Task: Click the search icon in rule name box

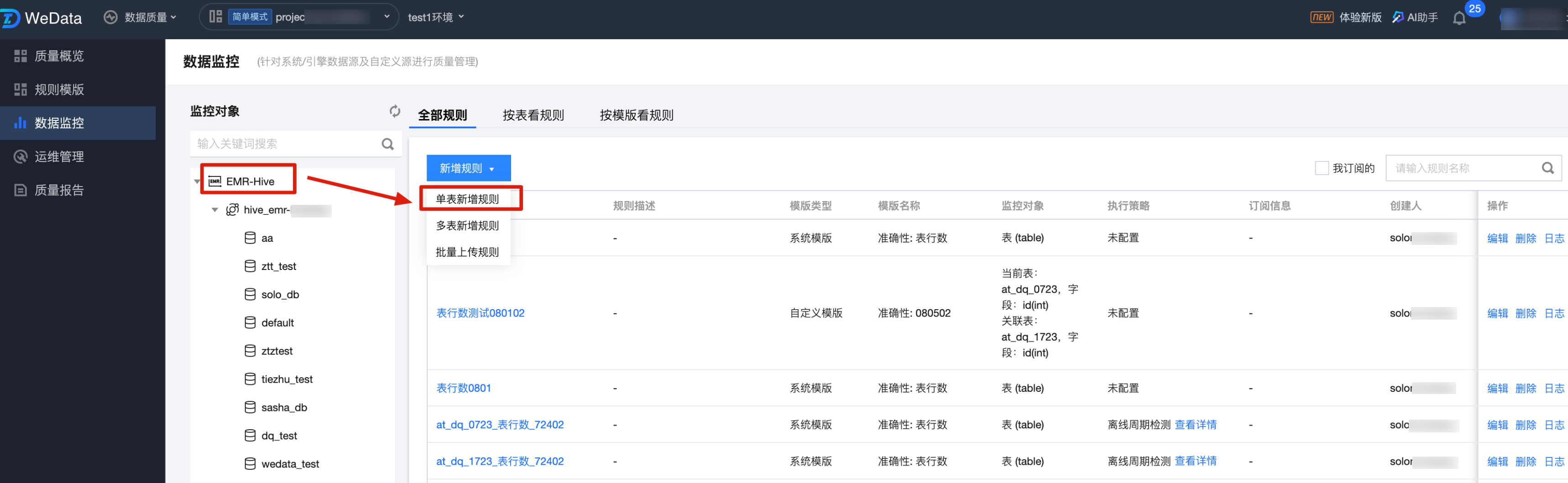Action: coord(1547,168)
